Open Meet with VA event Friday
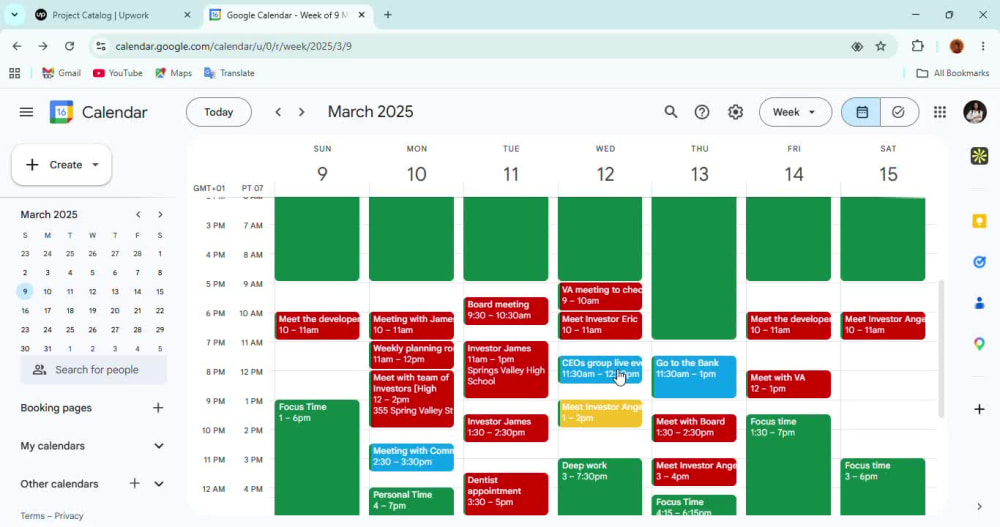The width and height of the screenshot is (1000, 527). (x=788, y=384)
